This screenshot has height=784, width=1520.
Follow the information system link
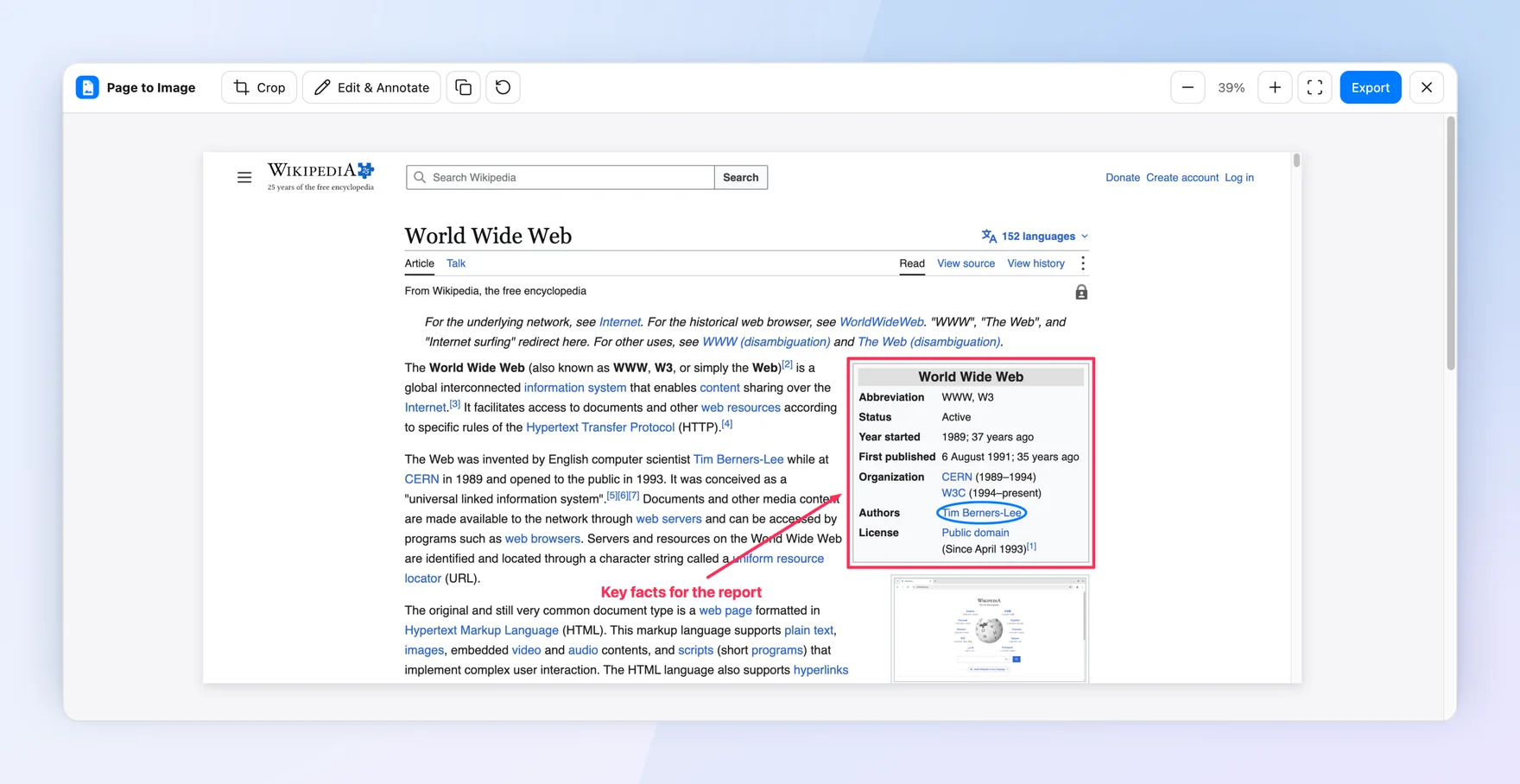coord(575,388)
